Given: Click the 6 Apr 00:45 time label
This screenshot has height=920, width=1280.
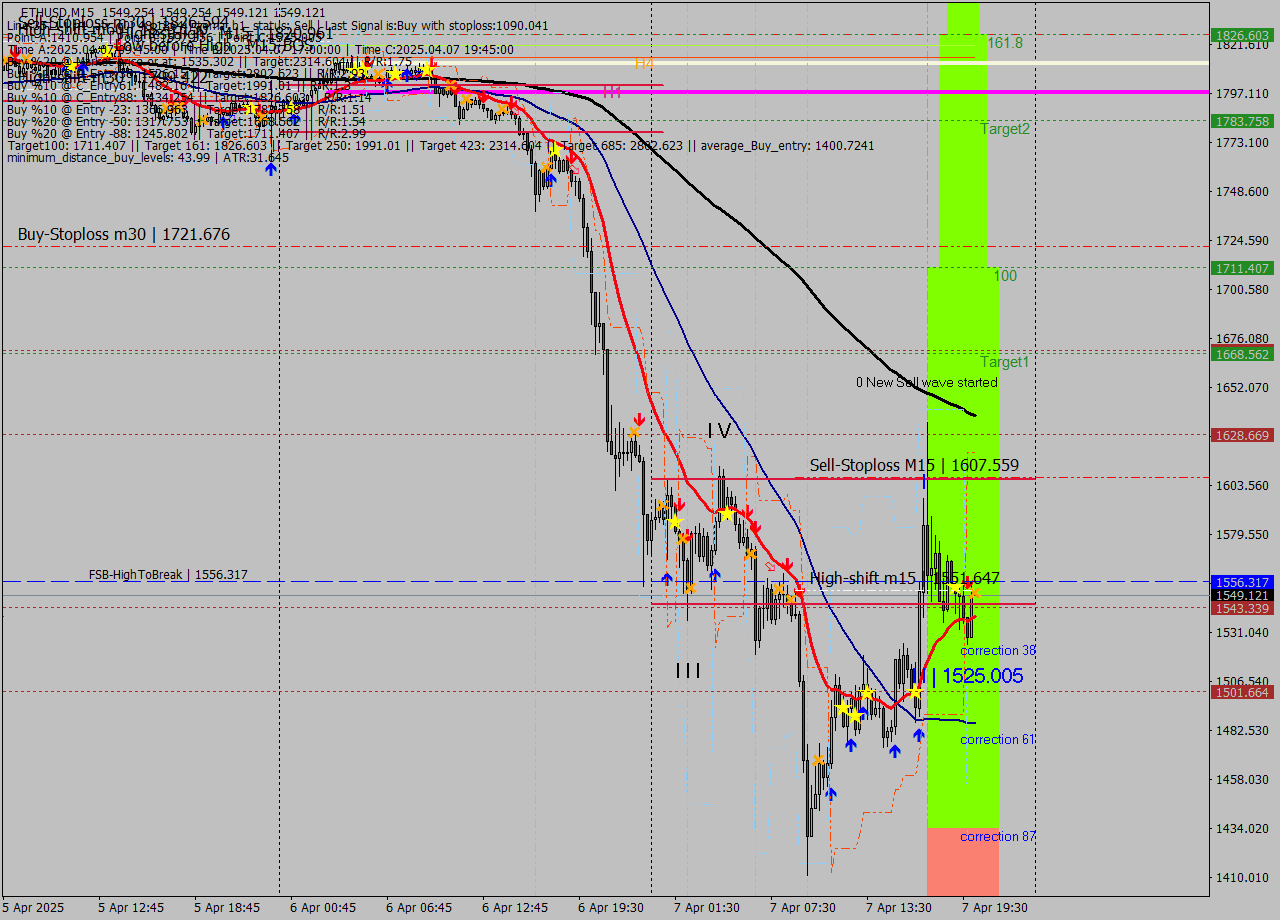Looking at the screenshot, I should pyautogui.click(x=323, y=908).
